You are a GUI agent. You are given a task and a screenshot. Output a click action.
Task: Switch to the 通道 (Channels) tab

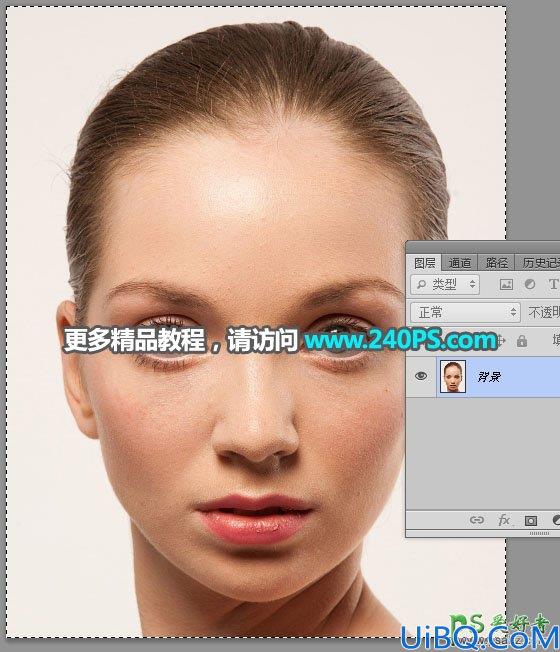[459, 263]
